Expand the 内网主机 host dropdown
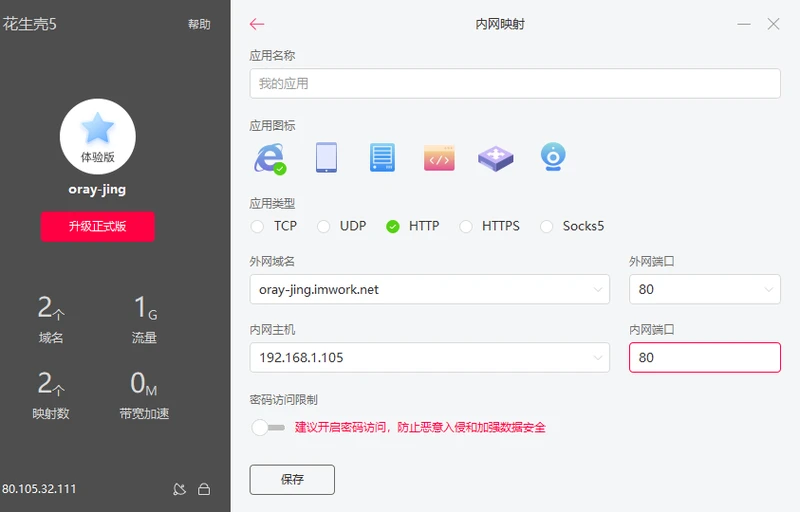This screenshot has height=512, width=800. [430, 357]
